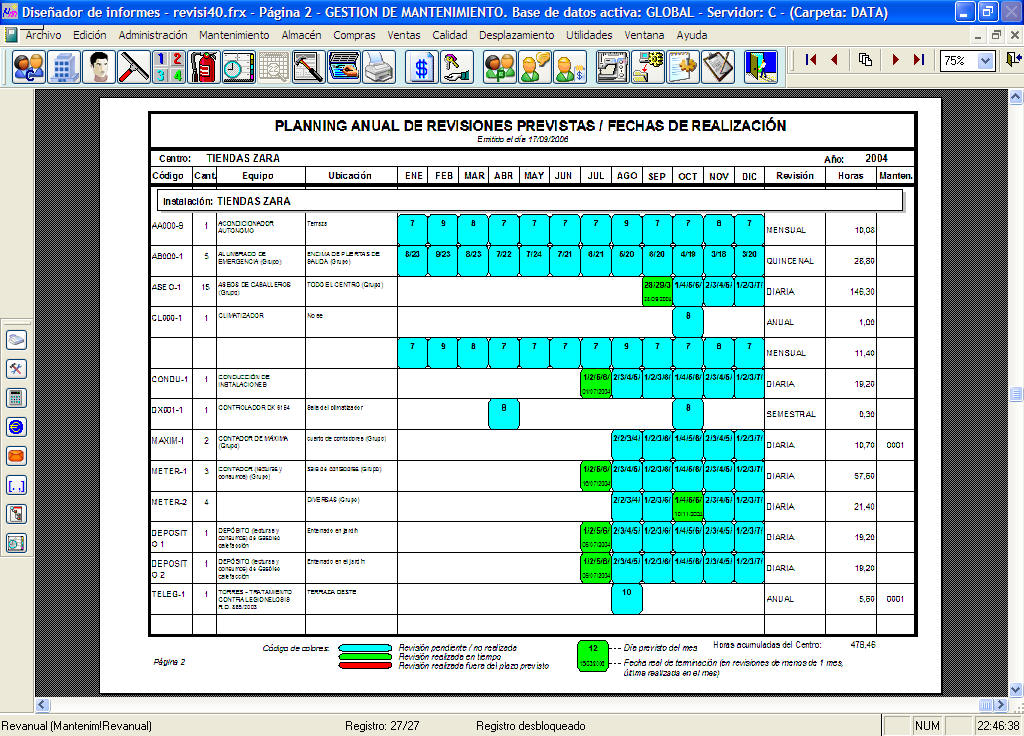Click the printer toolbar icon

click(379, 67)
